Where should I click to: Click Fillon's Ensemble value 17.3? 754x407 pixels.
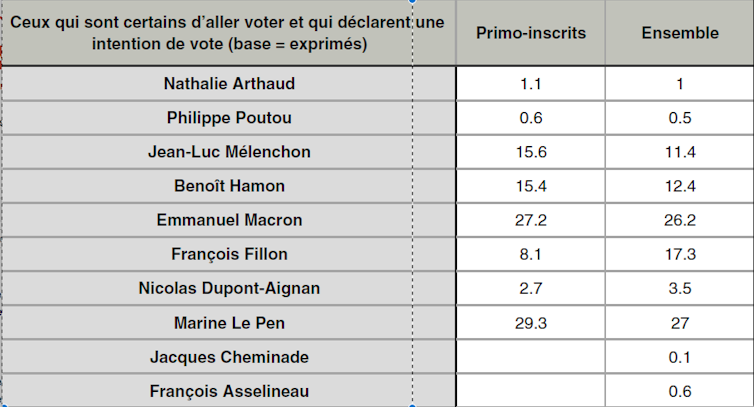pos(679,254)
